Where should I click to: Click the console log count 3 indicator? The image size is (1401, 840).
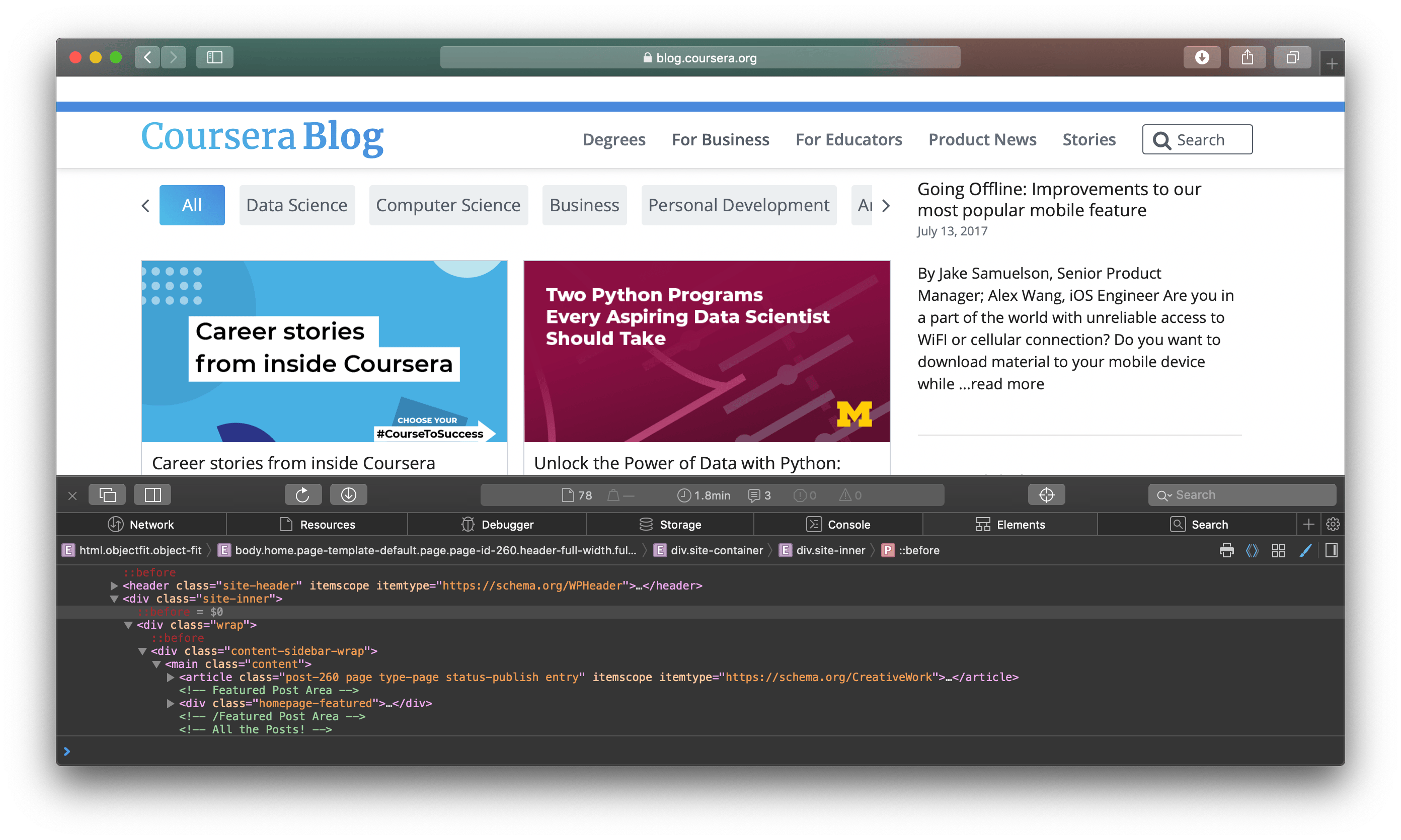[759, 495]
